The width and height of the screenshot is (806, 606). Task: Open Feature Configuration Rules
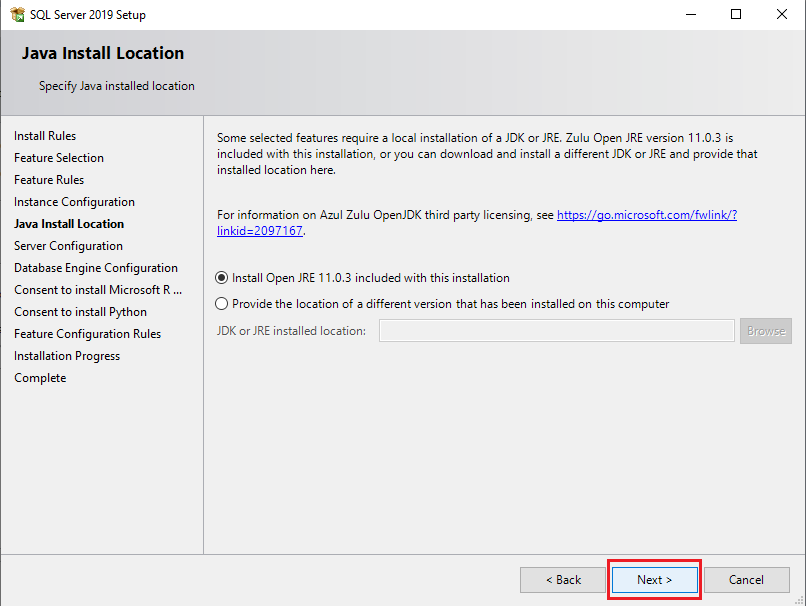tap(87, 333)
